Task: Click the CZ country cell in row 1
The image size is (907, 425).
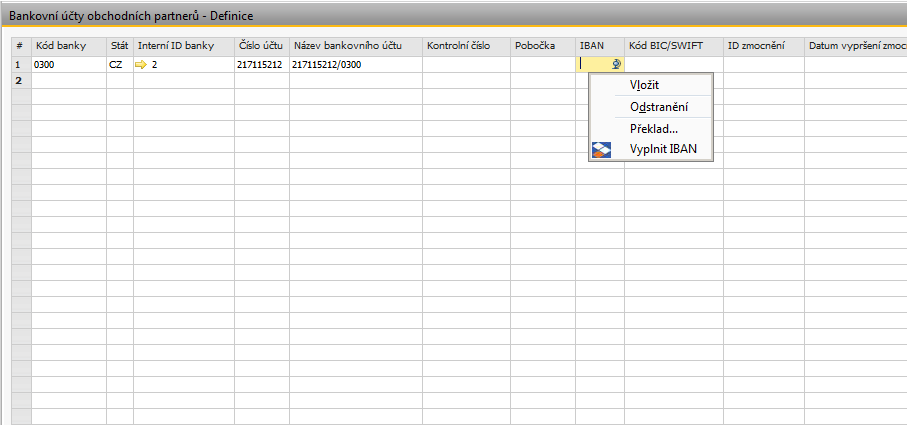Action: pyautogui.click(x=119, y=65)
